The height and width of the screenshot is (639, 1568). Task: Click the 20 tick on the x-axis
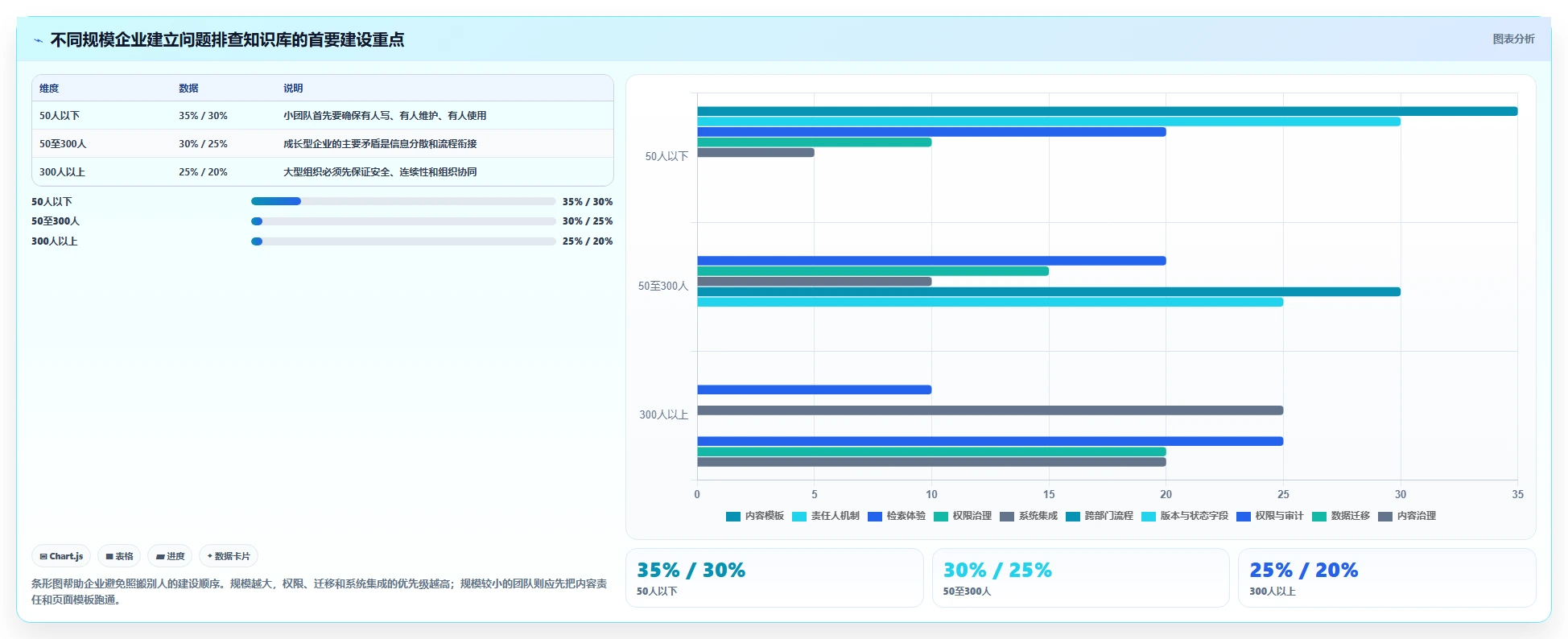tap(1166, 494)
